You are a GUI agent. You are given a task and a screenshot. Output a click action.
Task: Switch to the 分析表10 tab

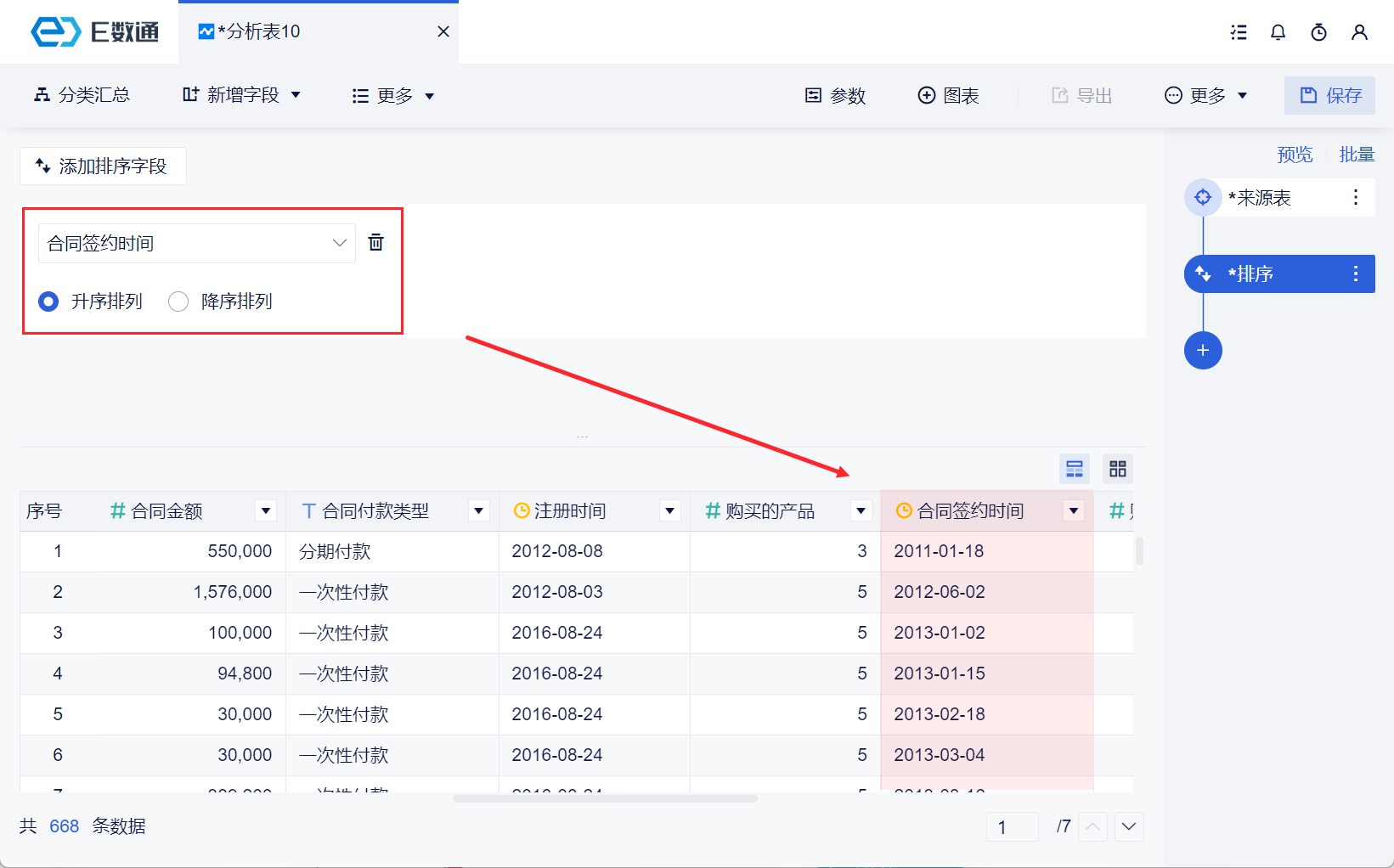coord(319,32)
